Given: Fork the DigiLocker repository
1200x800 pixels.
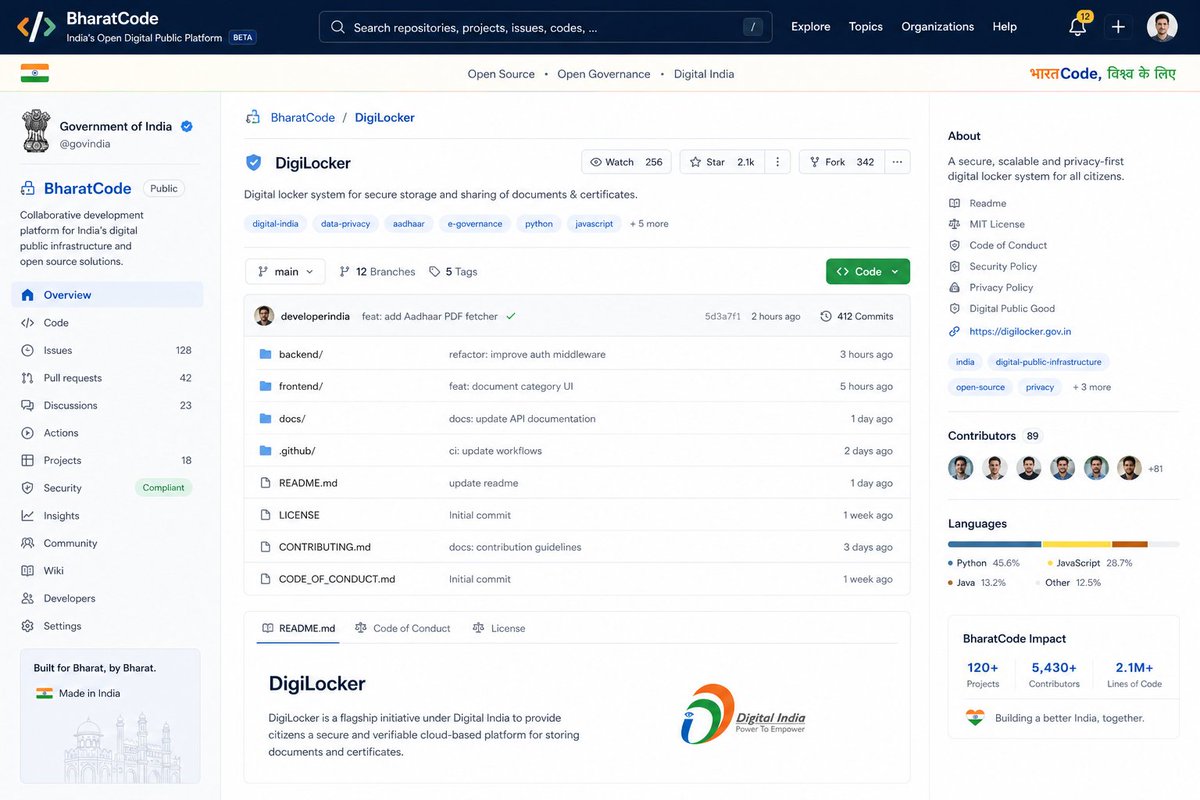Looking at the screenshot, I should [842, 162].
